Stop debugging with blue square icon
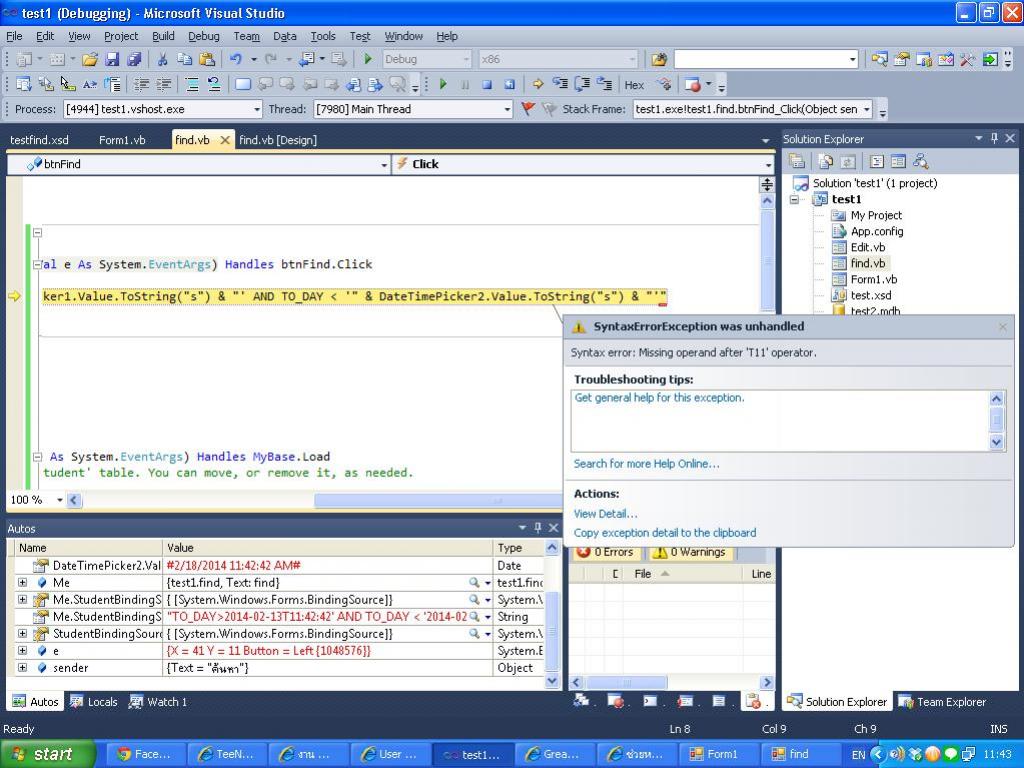Screen dimensions: 1024x768 tap(487, 84)
